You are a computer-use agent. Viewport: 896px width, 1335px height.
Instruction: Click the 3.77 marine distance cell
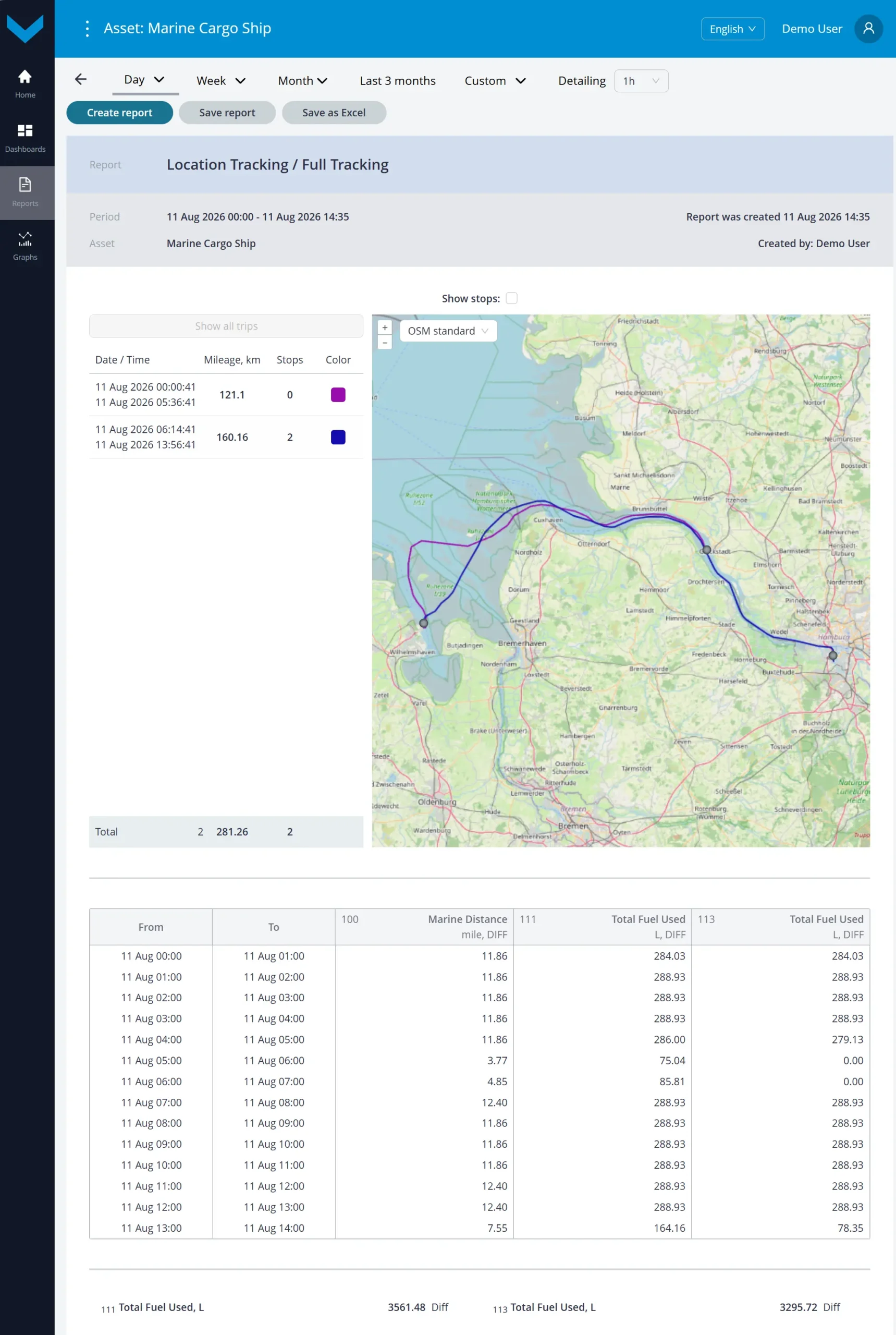[497, 1061]
